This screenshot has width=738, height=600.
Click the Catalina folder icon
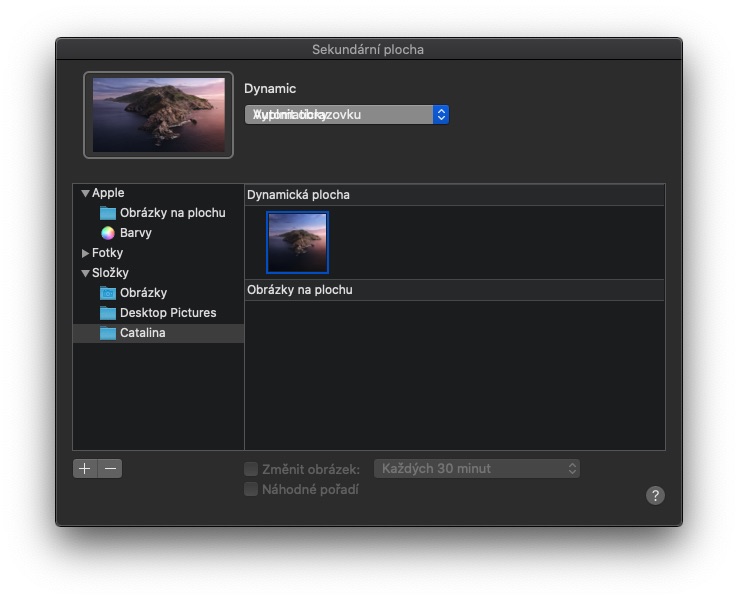(108, 333)
